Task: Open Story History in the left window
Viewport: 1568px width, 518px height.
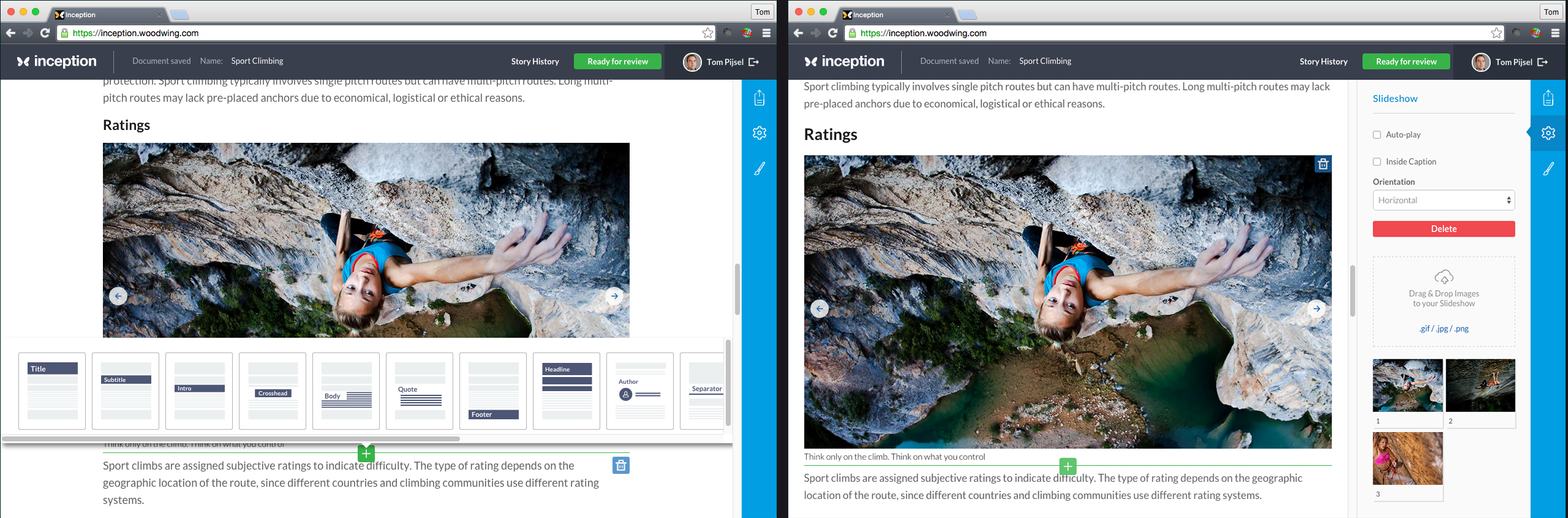Action: coord(535,61)
